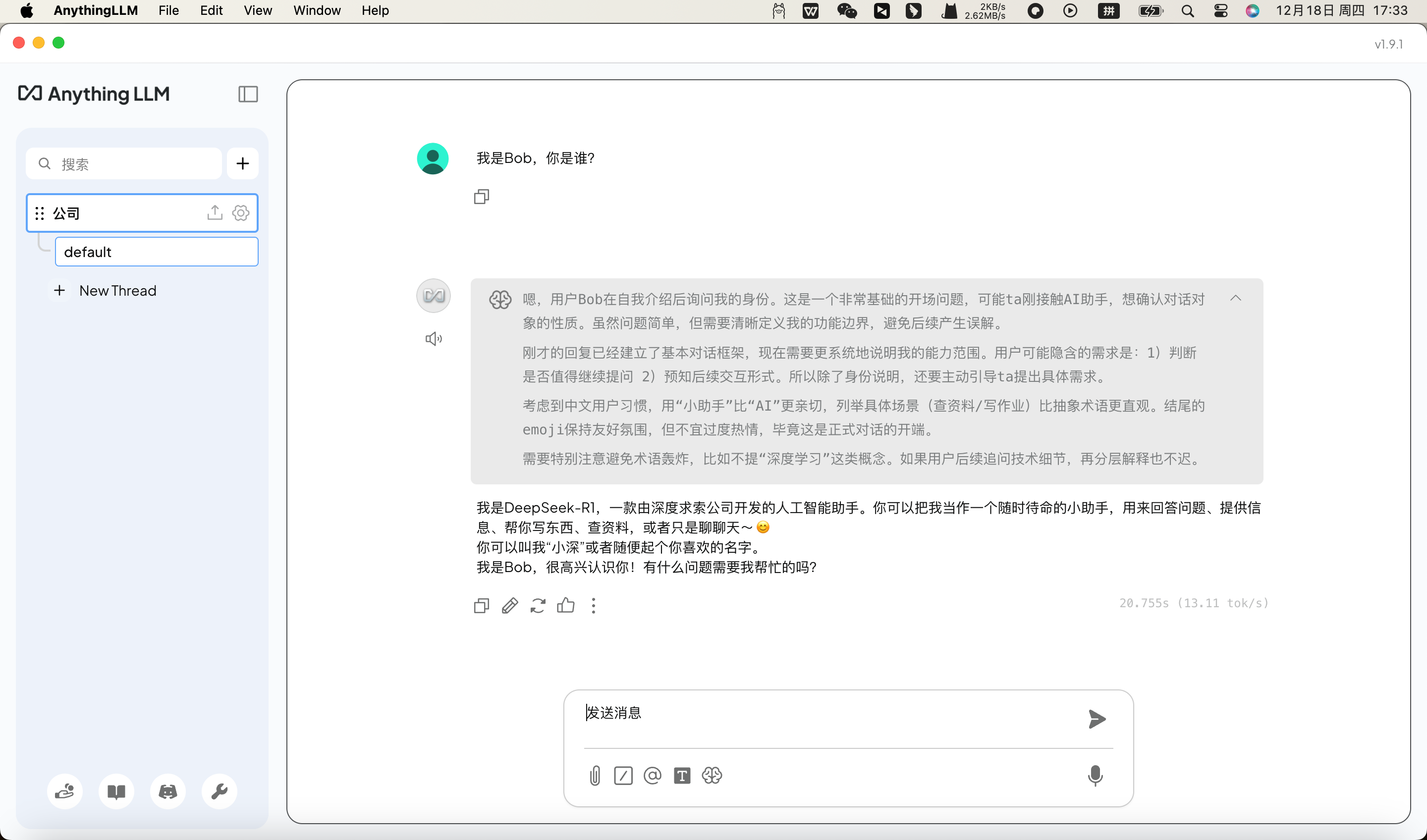Send message with the paper plane icon
Screen dimensions: 1427x840
(x=1097, y=719)
